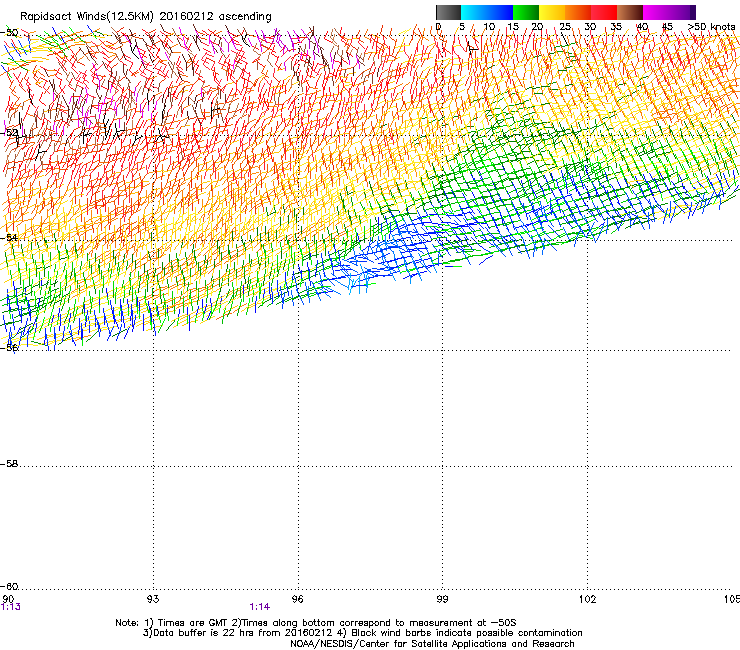The width and height of the screenshot is (740, 650).
Task: Click the purple 1:14 time label
Action: click(x=260, y=607)
